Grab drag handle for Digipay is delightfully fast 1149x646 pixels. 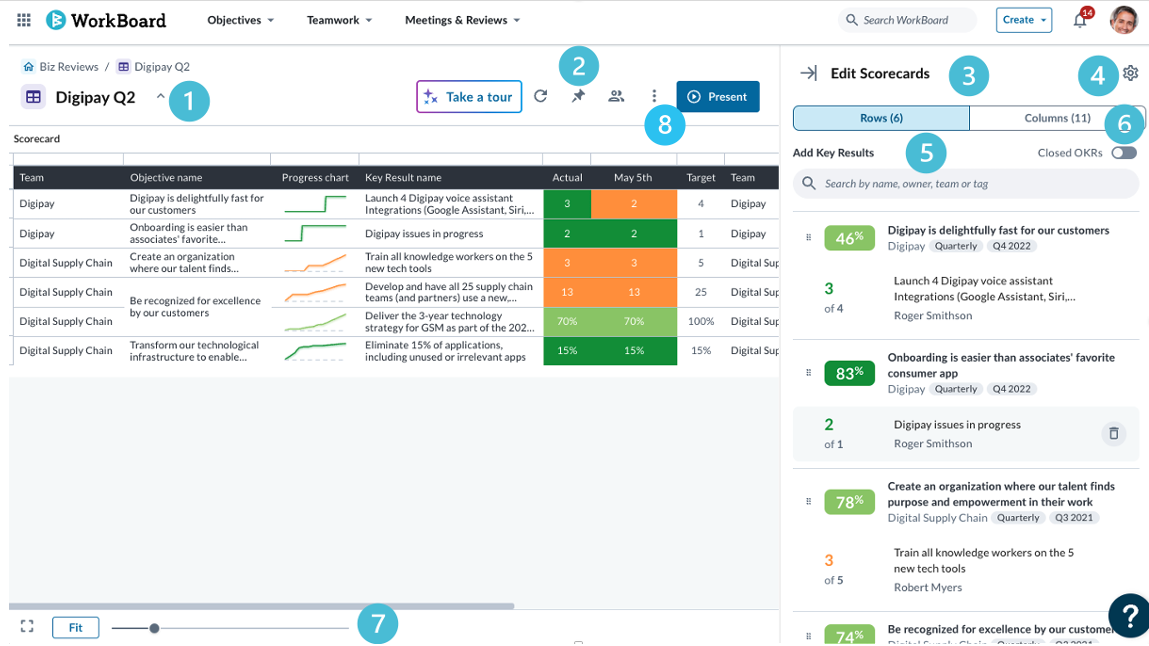[x=808, y=237]
